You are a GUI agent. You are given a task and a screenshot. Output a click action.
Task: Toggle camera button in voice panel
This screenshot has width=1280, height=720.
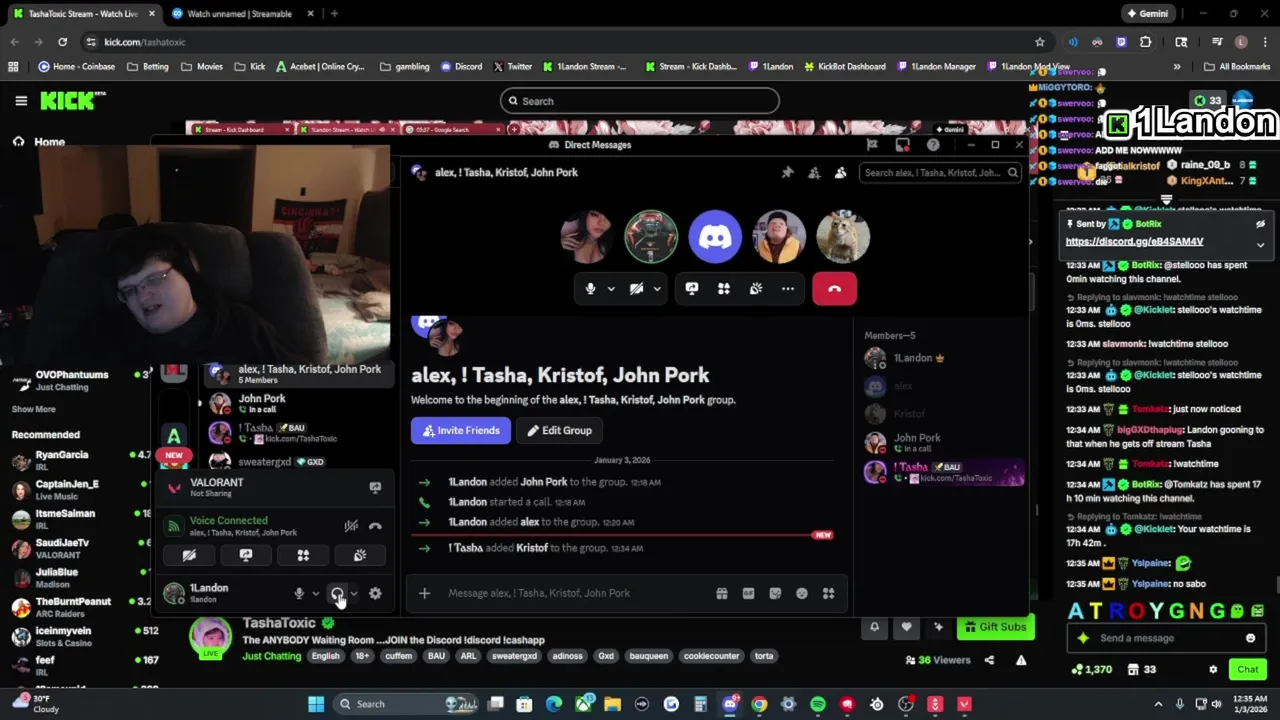pyautogui.click(x=189, y=556)
